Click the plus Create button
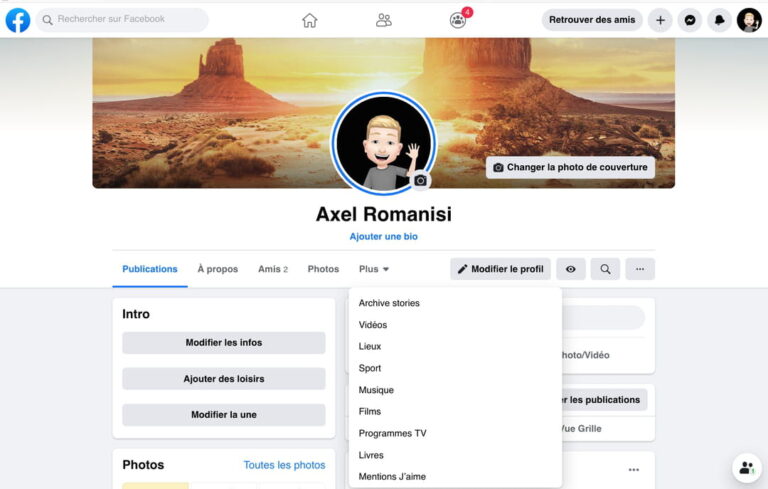Viewport: 768px width, 489px height. pyautogui.click(x=660, y=20)
